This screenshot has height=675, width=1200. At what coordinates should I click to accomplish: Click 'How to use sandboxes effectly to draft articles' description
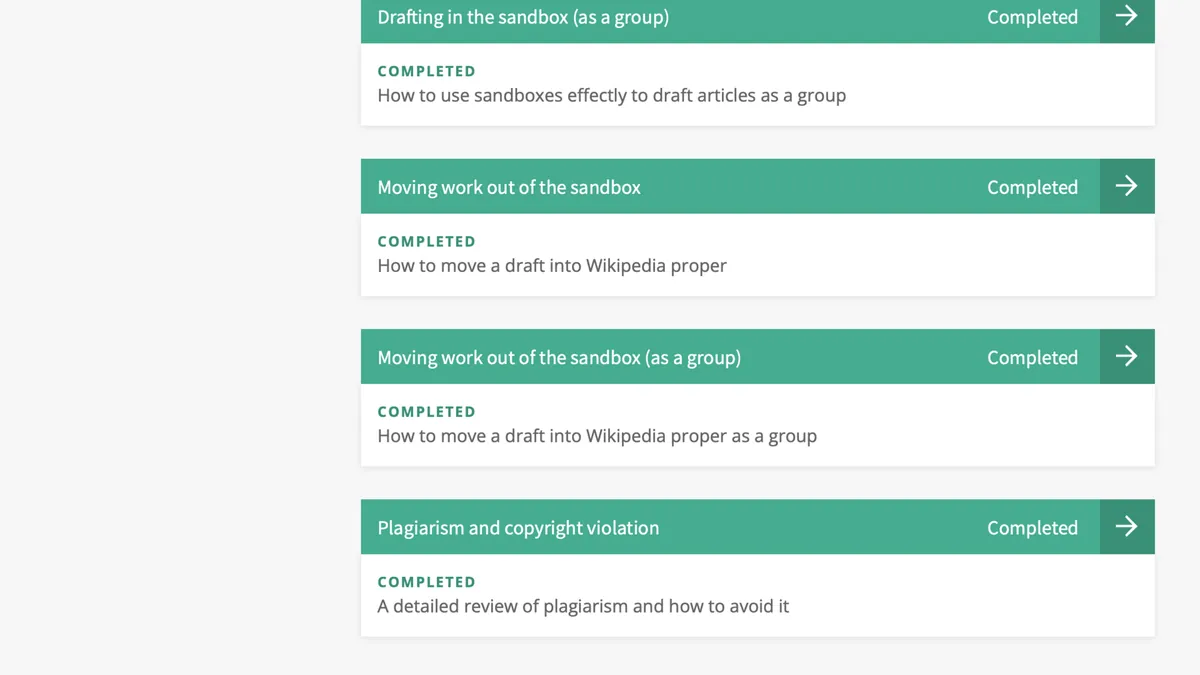612,96
